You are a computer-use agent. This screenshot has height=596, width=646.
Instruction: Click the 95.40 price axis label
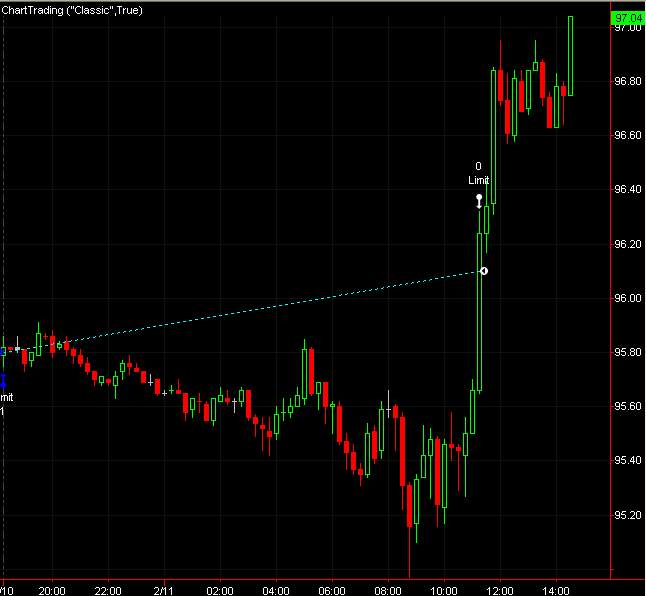[x=628, y=460]
